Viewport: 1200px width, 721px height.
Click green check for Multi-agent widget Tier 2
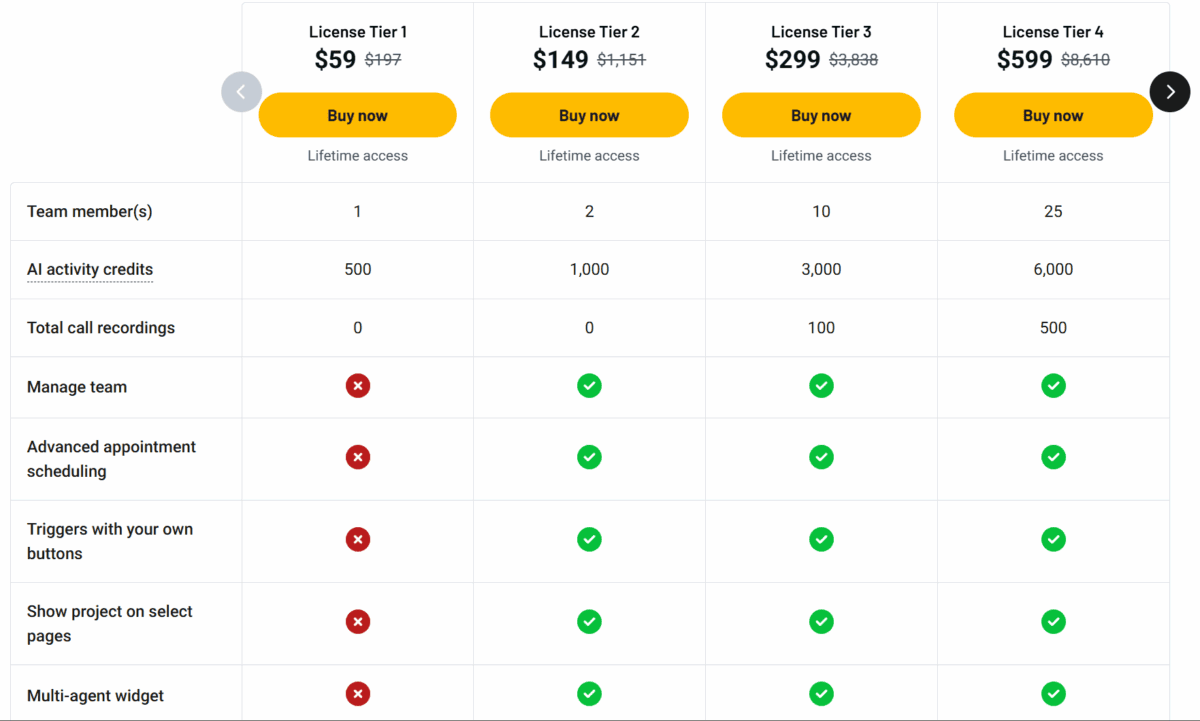589,694
